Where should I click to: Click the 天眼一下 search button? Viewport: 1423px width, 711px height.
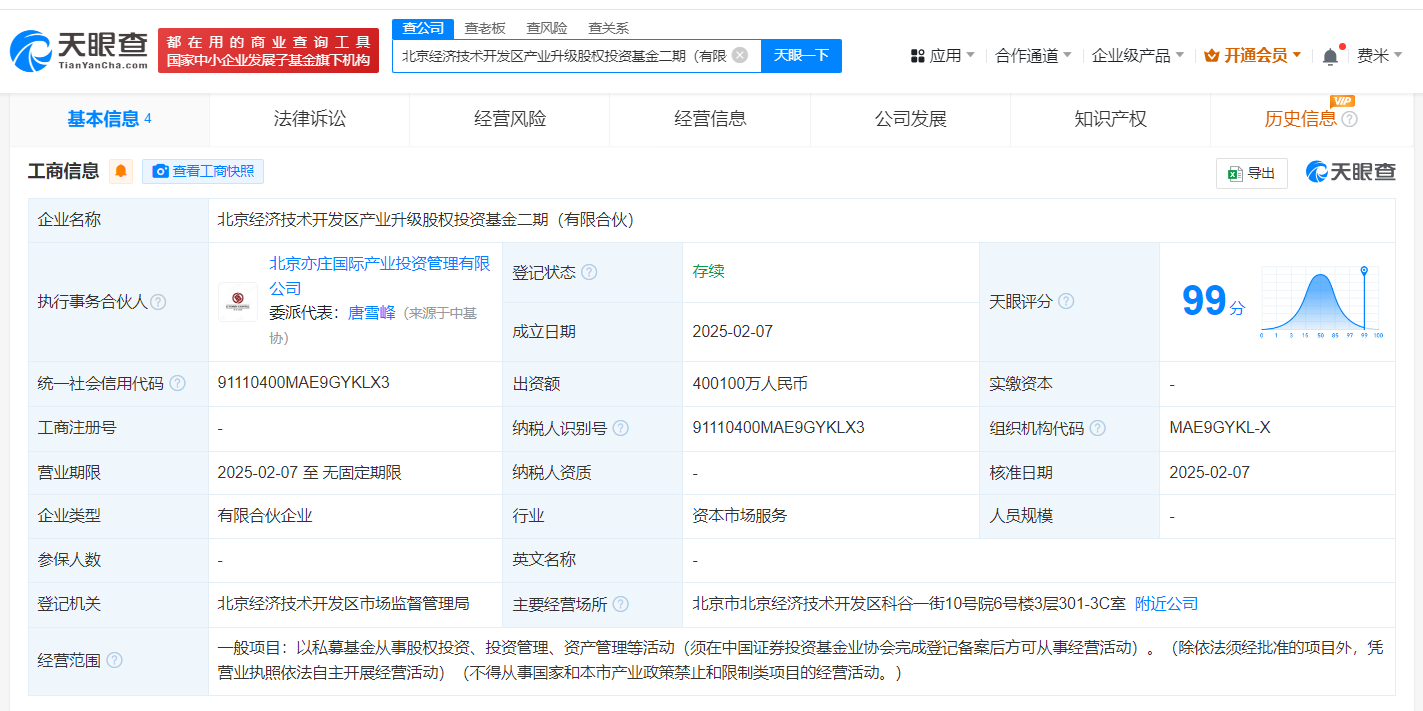click(x=801, y=55)
